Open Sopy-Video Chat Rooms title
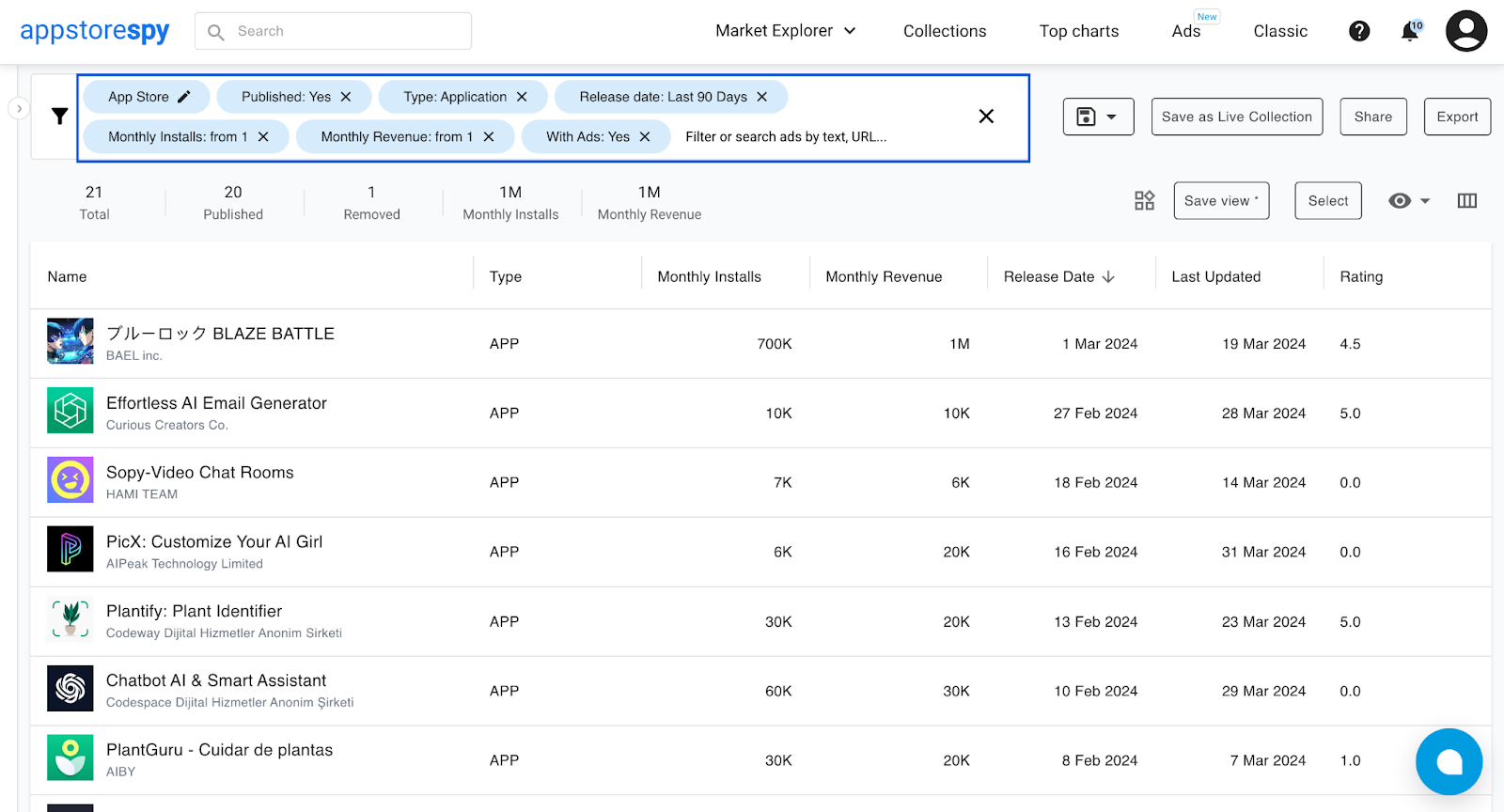 tap(200, 473)
